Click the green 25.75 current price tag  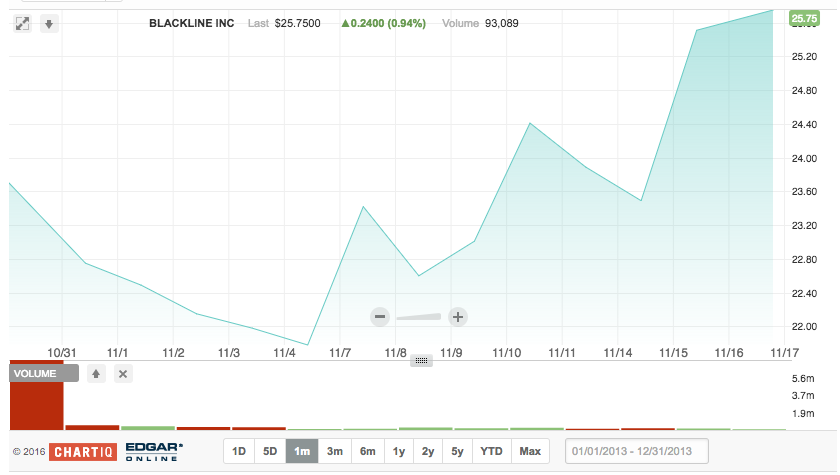804,18
